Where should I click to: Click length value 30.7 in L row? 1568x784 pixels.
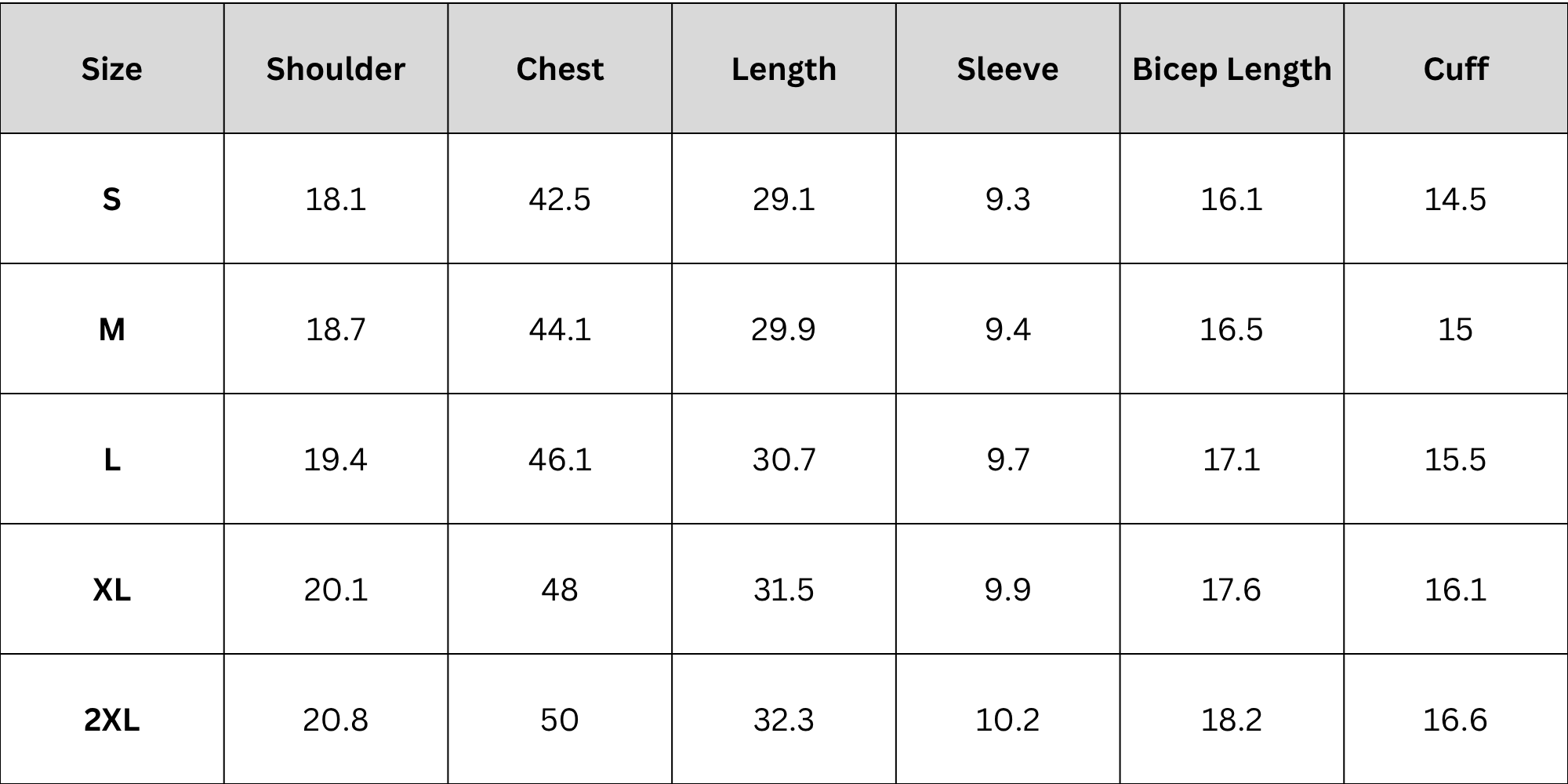pyautogui.click(x=784, y=459)
